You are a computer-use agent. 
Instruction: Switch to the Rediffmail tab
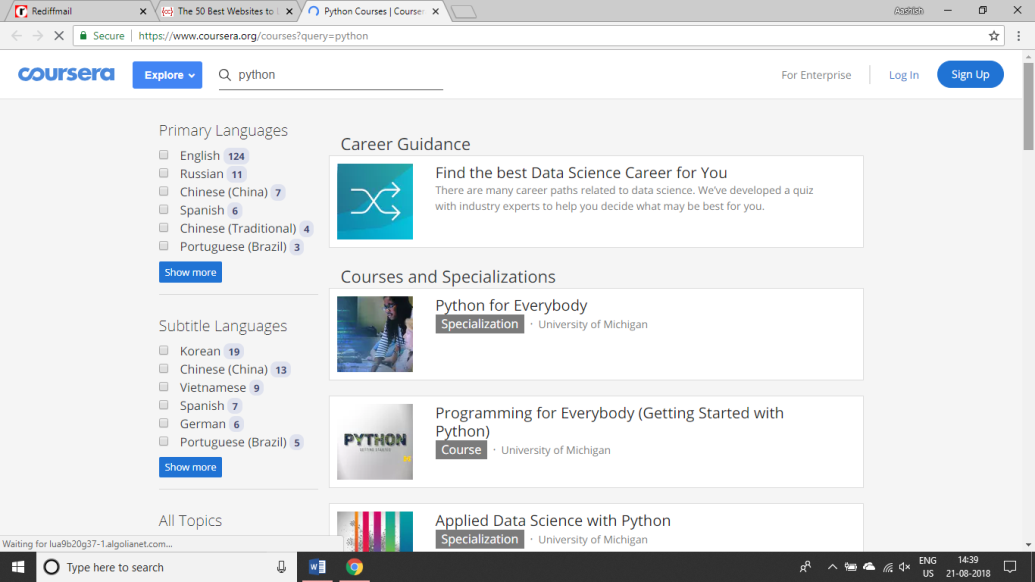coord(78,11)
